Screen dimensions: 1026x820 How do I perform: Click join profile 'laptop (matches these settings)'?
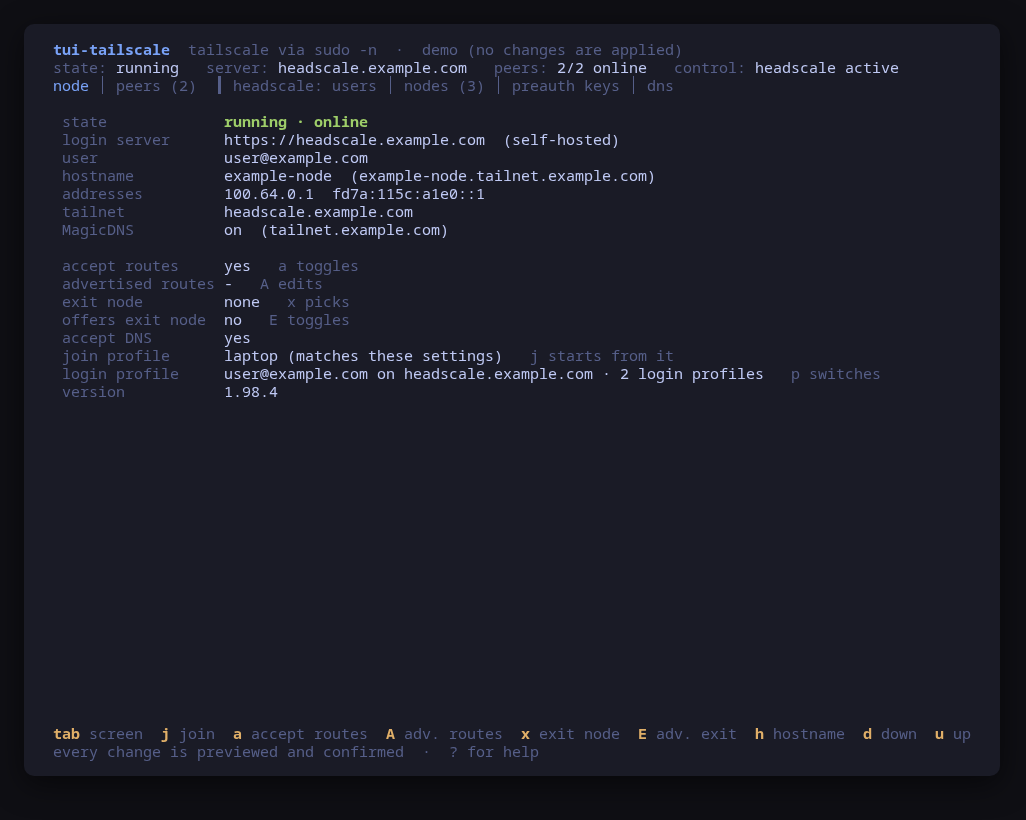[x=363, y=356]
